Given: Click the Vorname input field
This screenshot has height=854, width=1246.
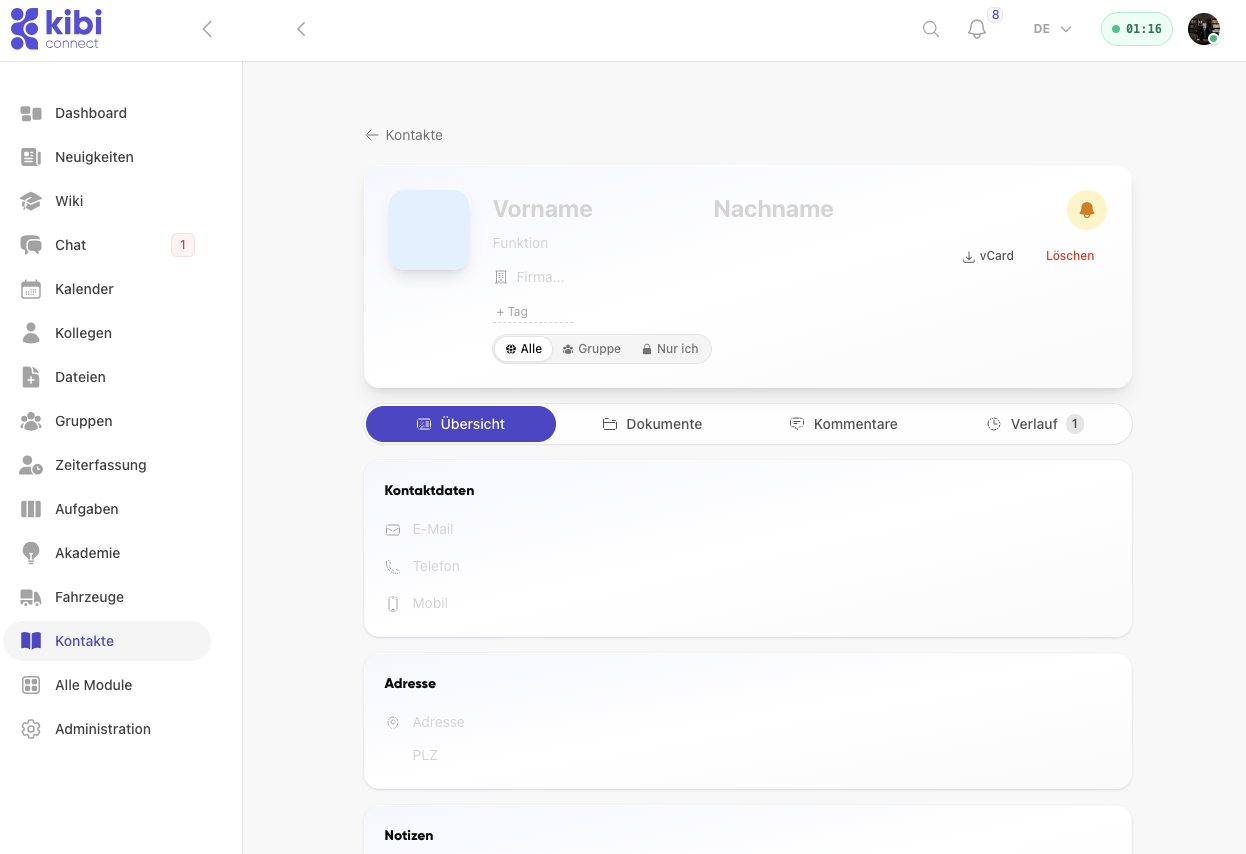Looking at the screenshot, I should [543, 209].
